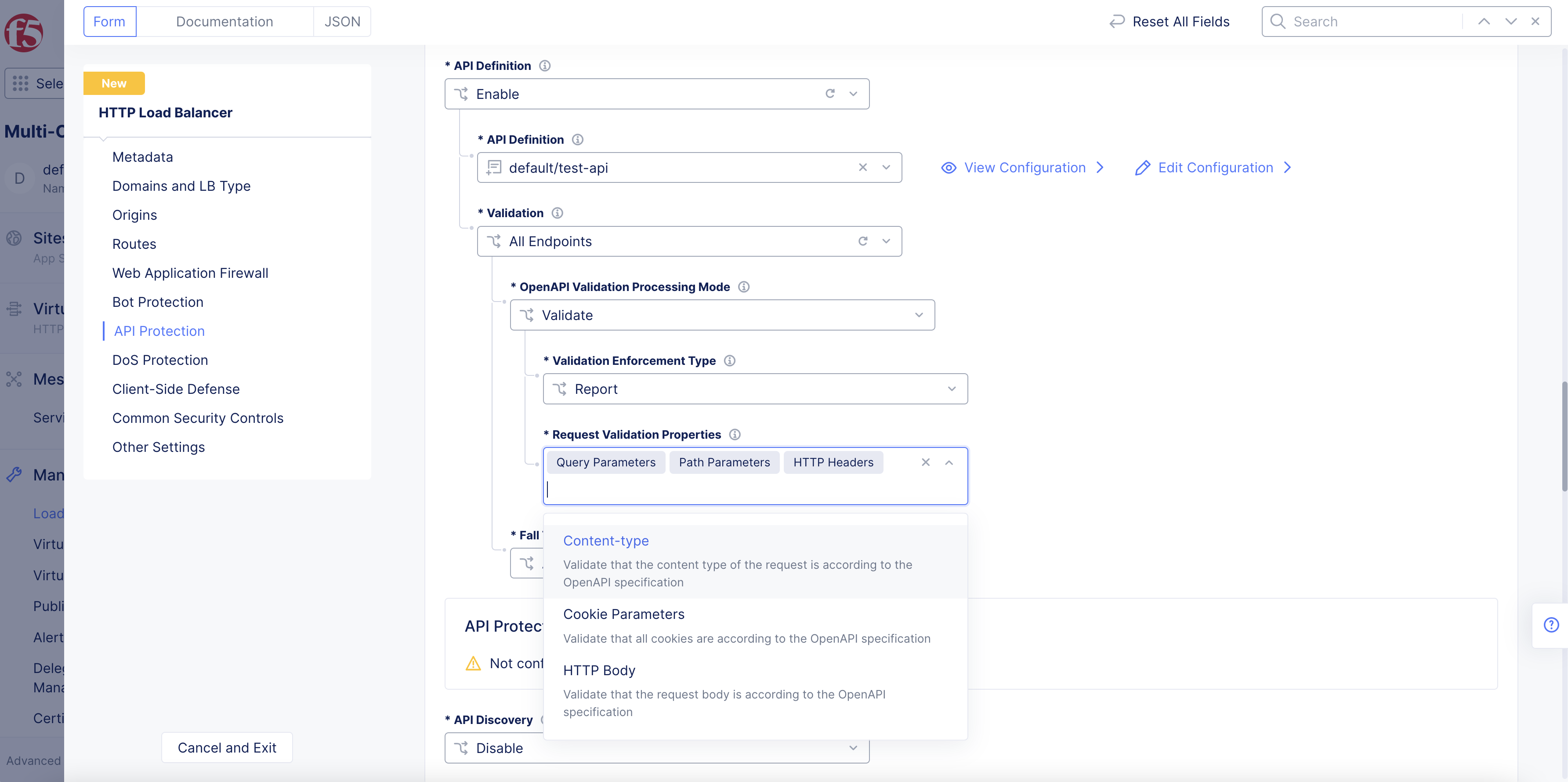Click info icon beside Request Validation Properties
The height and width of the screenshot is (782, 1568).
735,434
